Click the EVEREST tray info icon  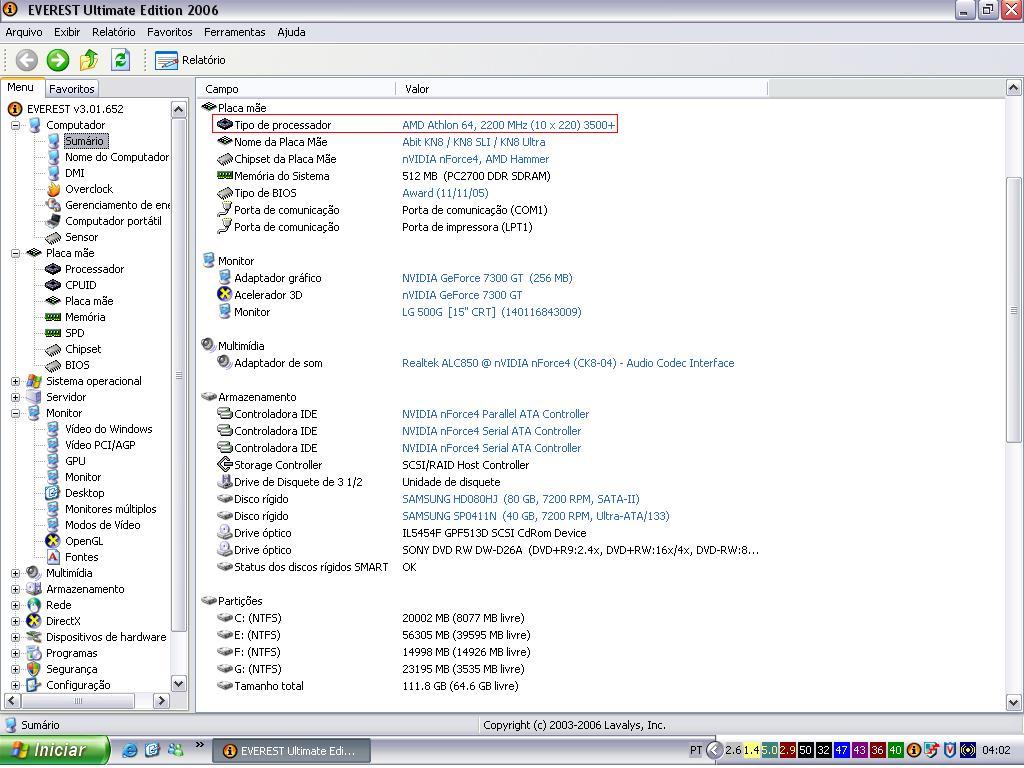pyautogui.click(x=914, y=750)
